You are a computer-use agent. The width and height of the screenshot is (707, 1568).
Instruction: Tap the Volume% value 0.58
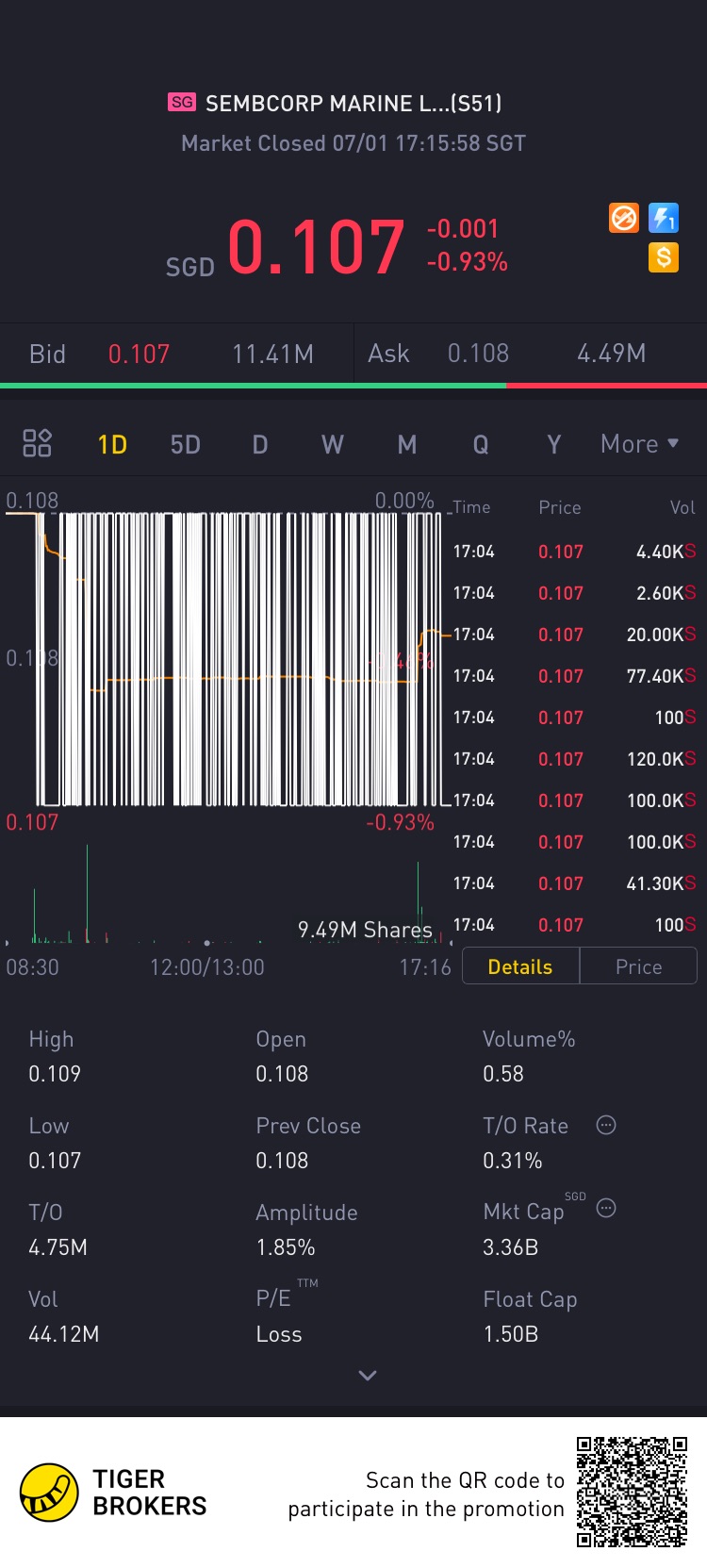coord(503,1074)
